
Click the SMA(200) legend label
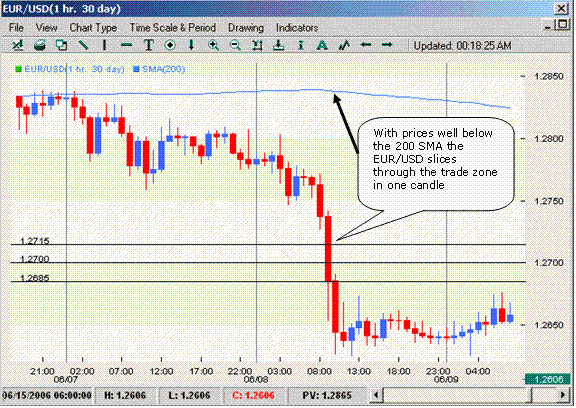pyautogui.click(x=163, y=69)
